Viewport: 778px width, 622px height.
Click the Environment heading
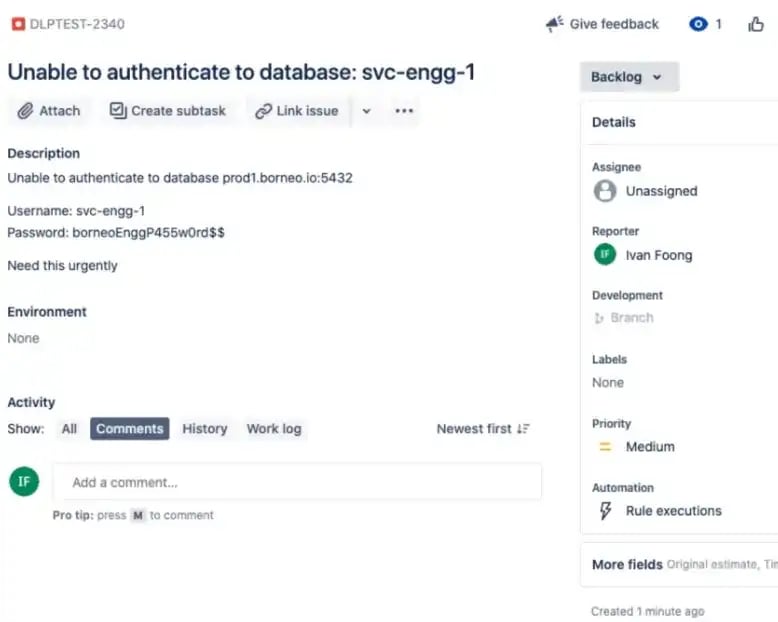coord(47,311)
